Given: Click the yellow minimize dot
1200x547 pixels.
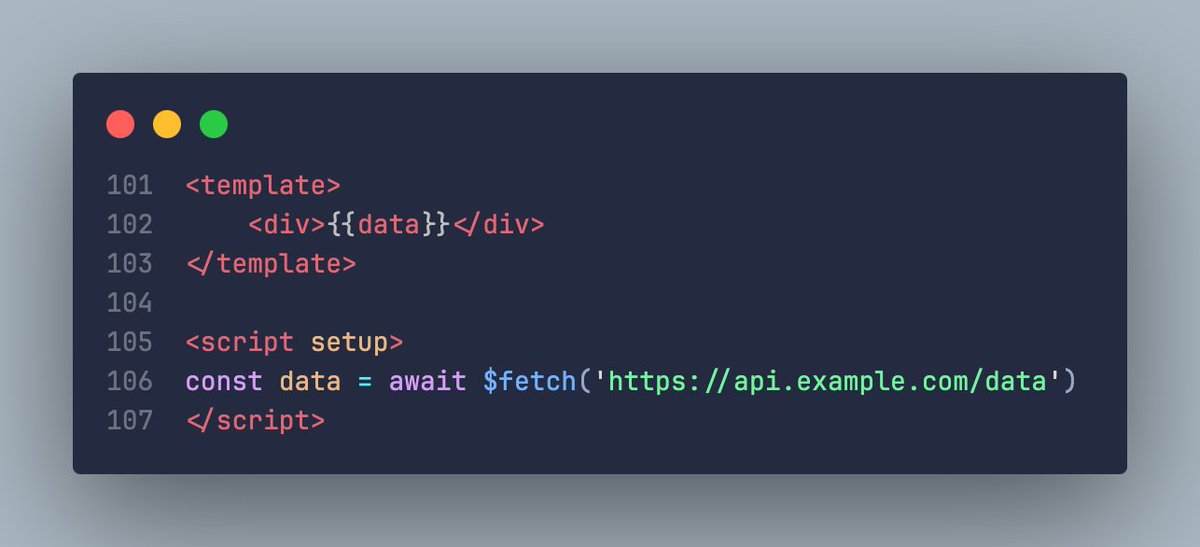Looking at the screenshot, I should [x=167, y=125].
